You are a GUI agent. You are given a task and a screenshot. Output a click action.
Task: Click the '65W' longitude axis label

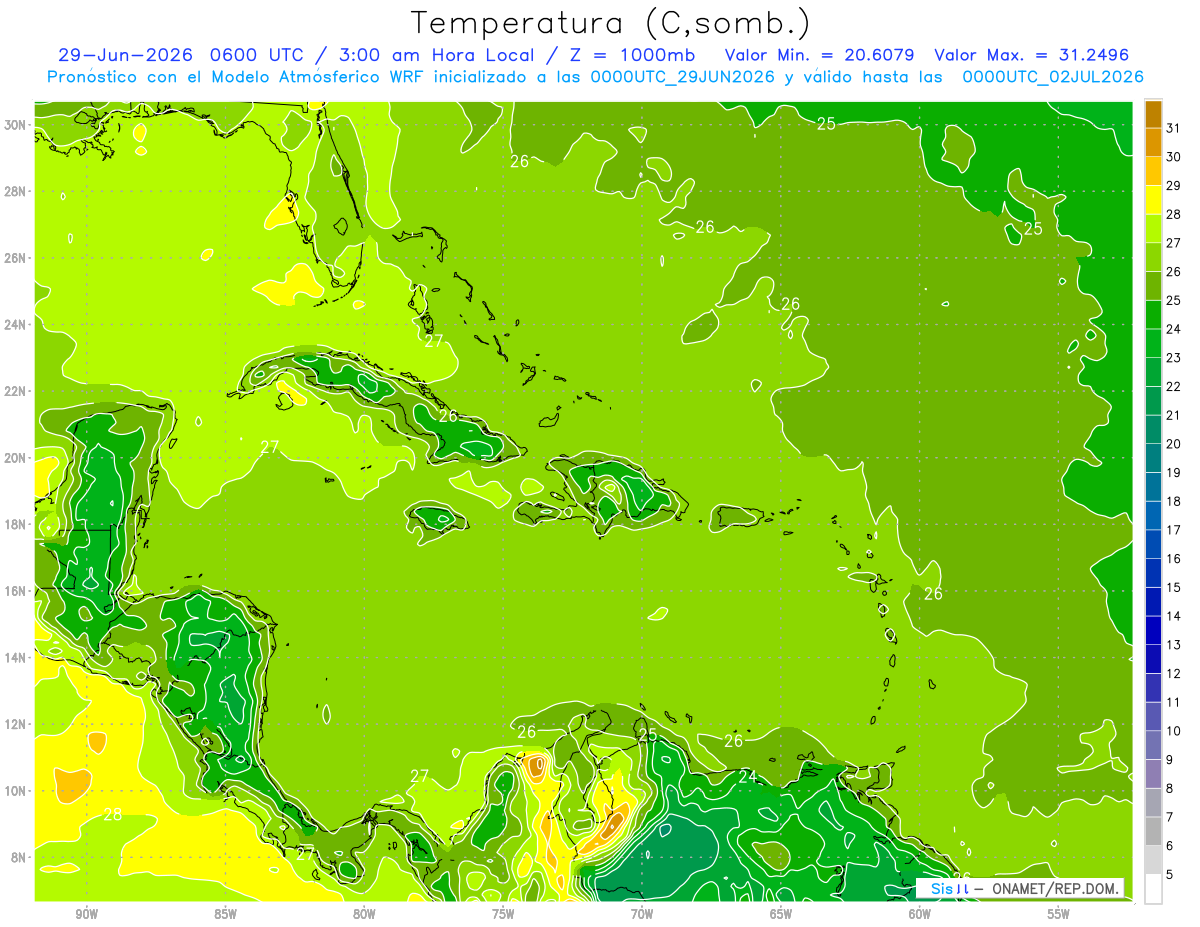click(781, 914)
